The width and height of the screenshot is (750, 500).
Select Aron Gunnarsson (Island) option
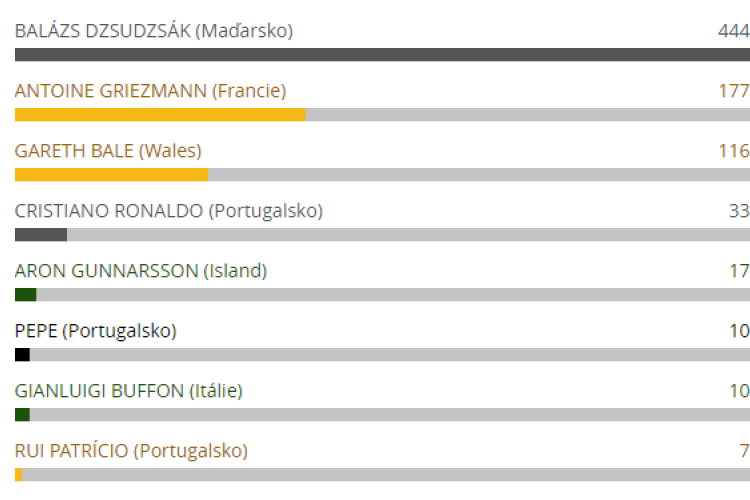click(141, 271)
